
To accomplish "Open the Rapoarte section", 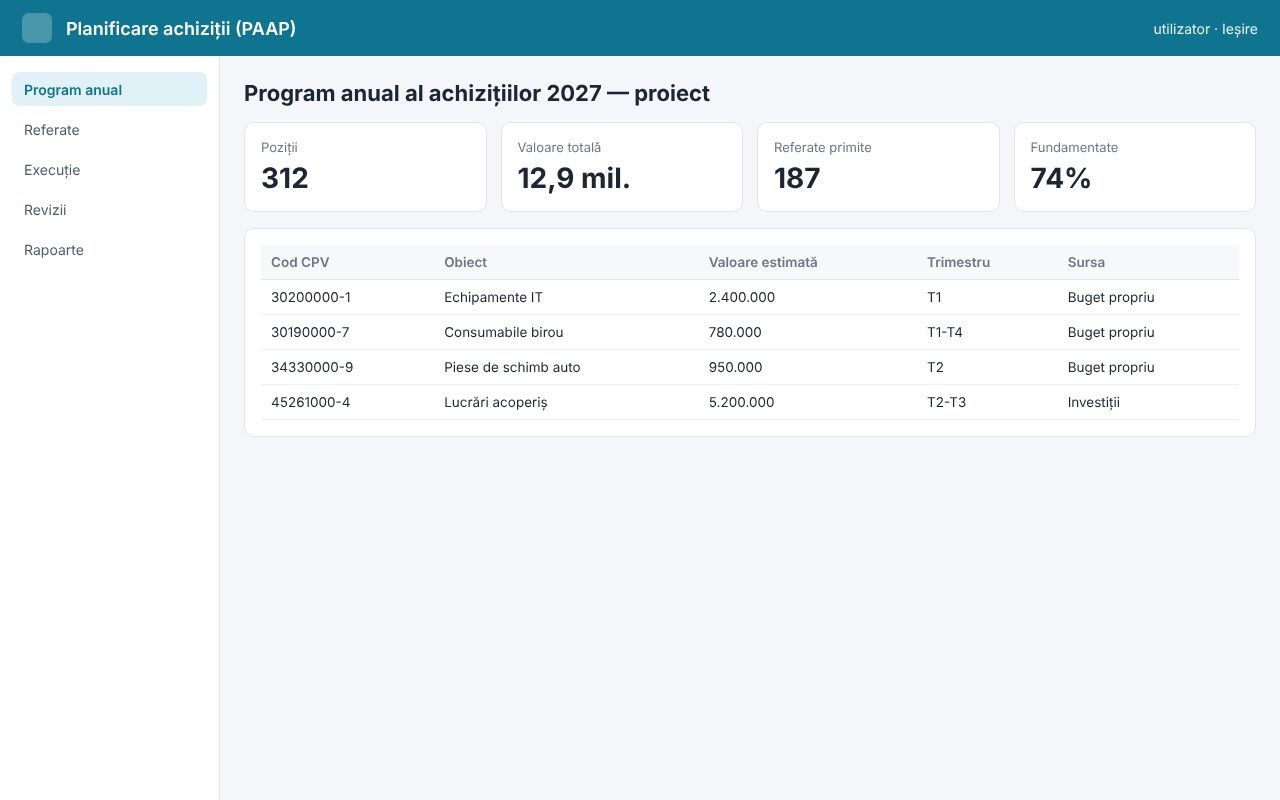I will click(109, 250).
